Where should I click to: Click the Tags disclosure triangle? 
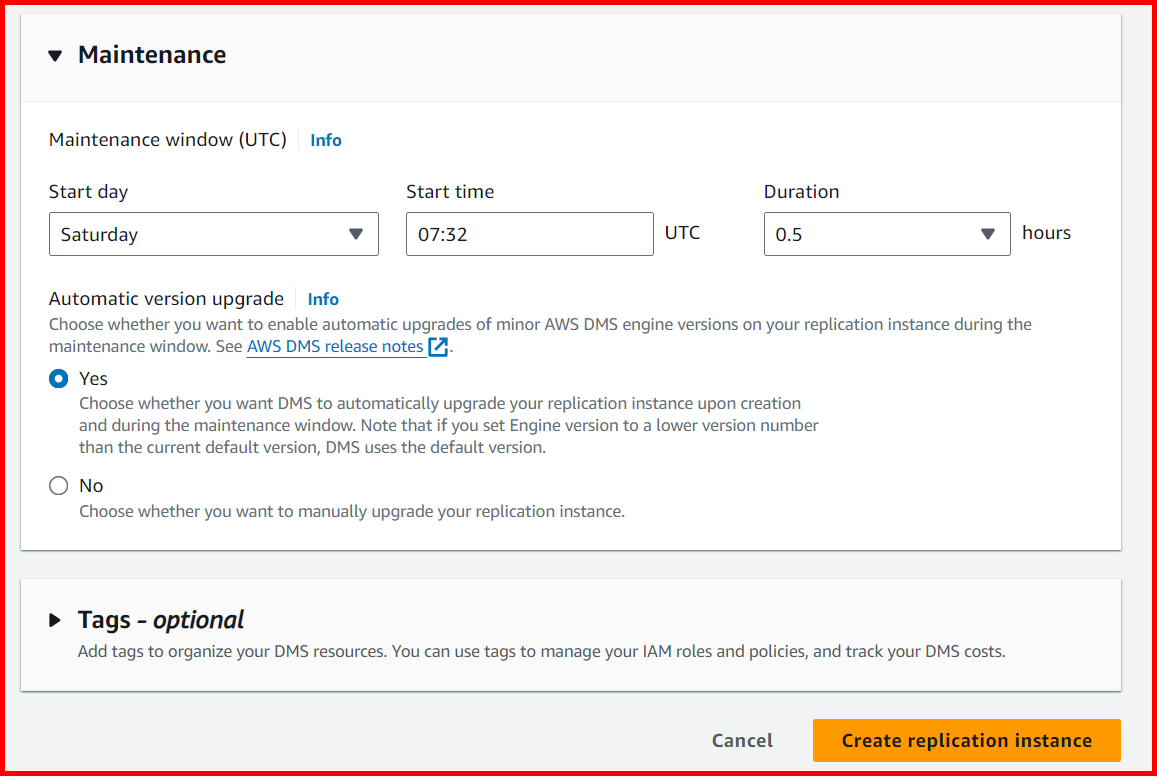[x=56, y=619]
